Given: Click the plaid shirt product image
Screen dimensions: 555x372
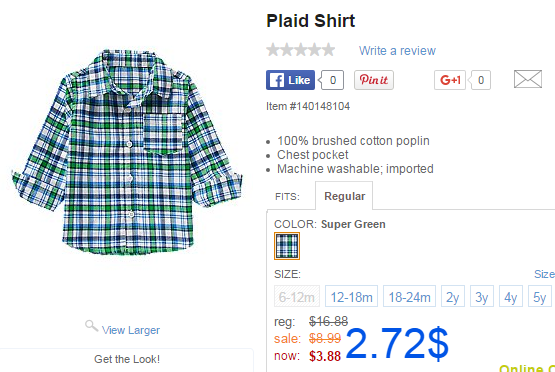Looking at the screenshot, I should 127,152.
